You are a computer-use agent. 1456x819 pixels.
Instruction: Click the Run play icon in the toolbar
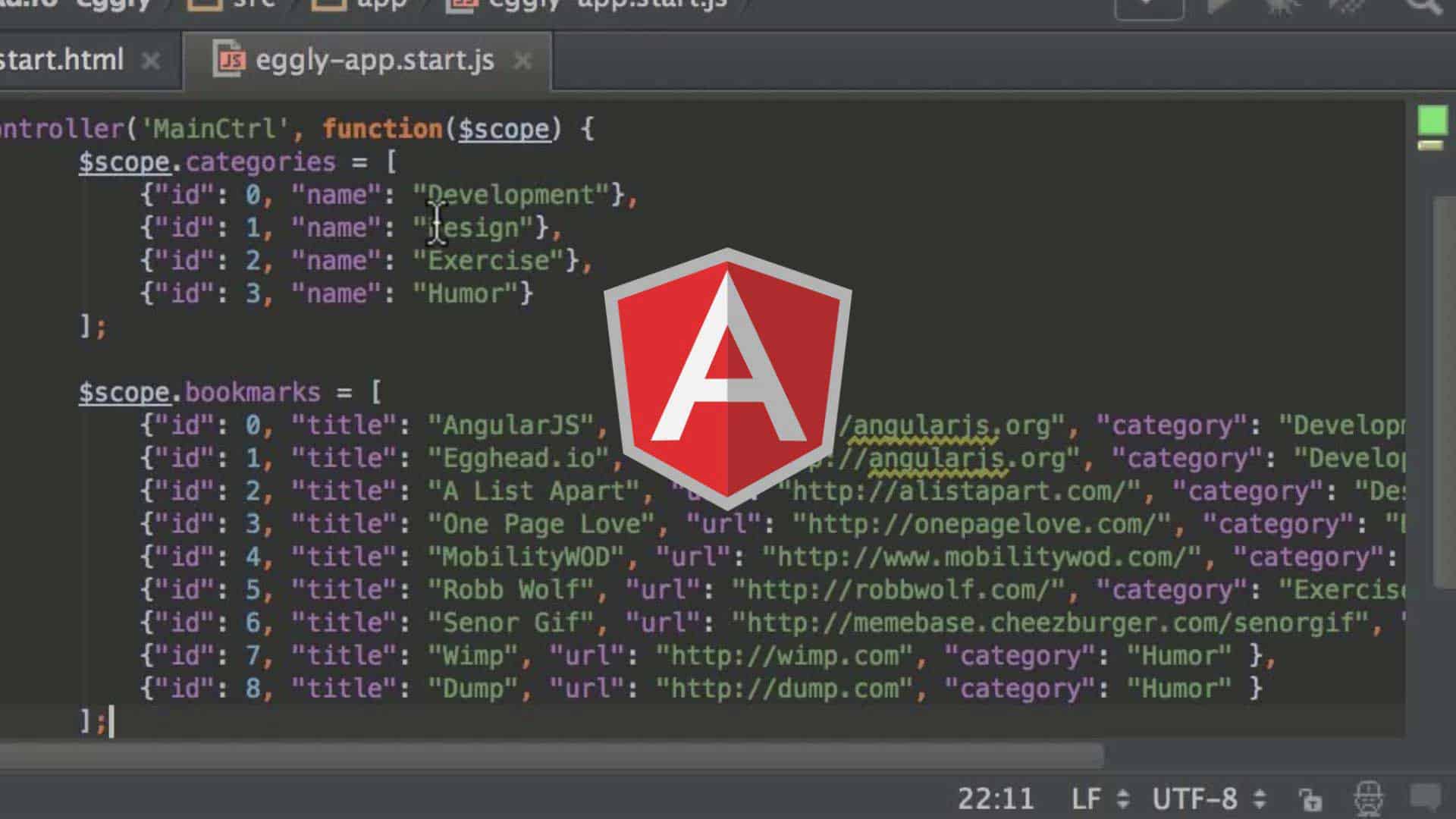[1219, 6]
